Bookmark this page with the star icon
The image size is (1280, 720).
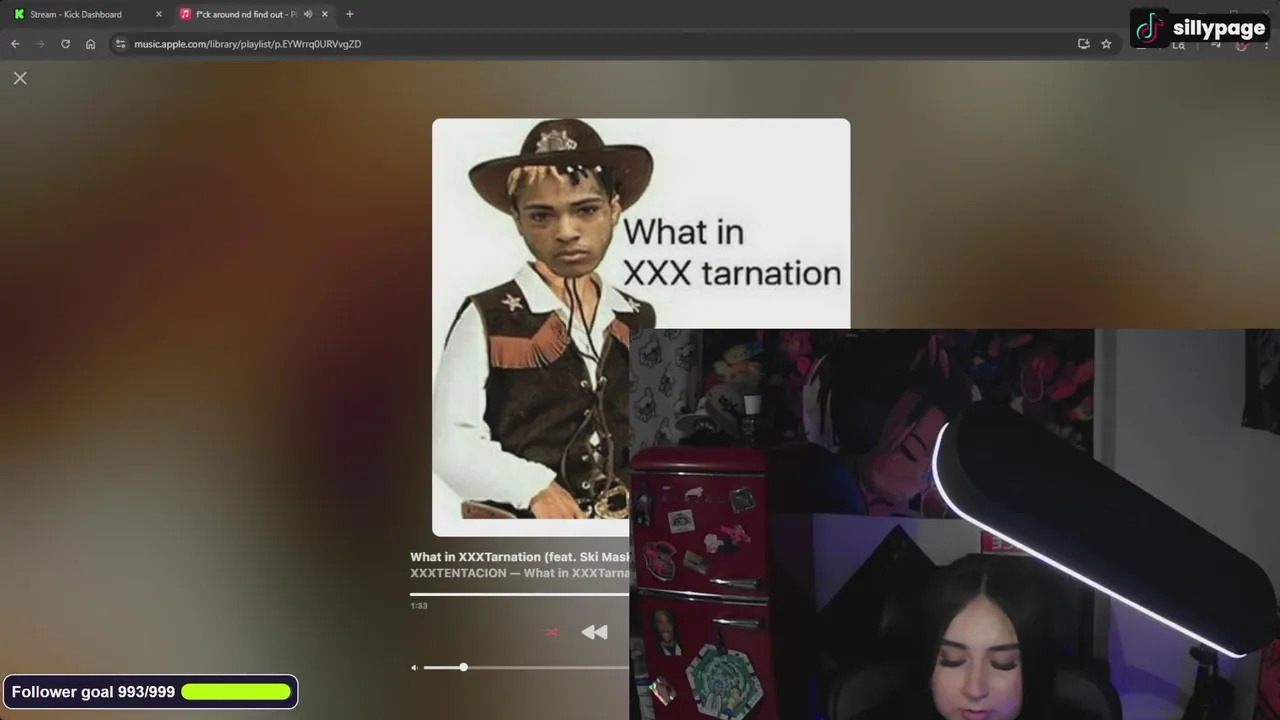1106,44
